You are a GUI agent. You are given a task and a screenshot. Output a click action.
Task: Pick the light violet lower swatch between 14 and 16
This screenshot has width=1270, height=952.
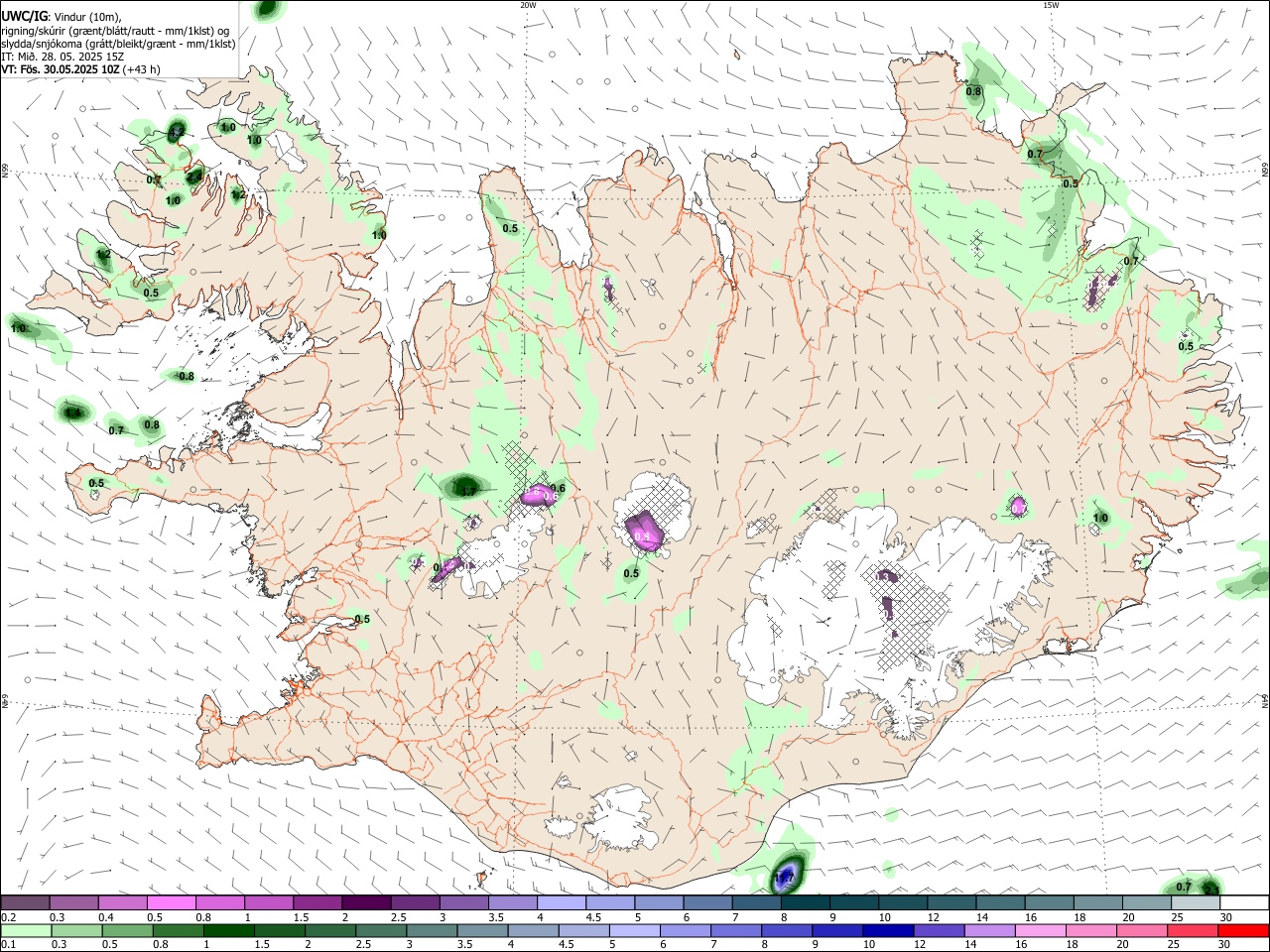click(988, 931)
